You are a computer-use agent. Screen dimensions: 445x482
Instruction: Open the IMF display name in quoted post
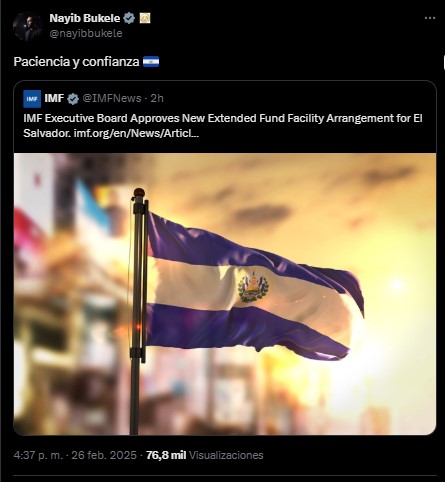54,98
